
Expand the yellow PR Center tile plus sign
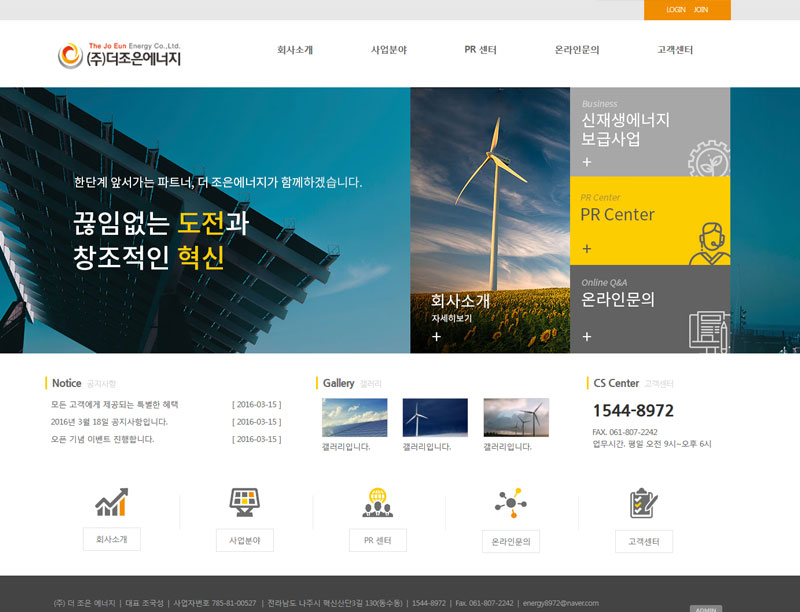587,249
